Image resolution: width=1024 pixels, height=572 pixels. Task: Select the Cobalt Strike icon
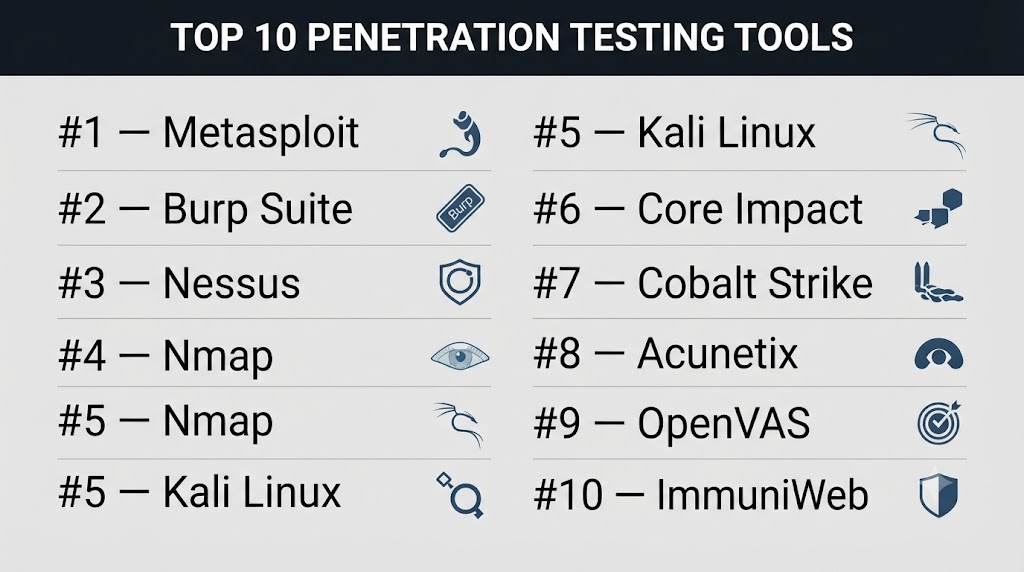(x=938, y=282)
